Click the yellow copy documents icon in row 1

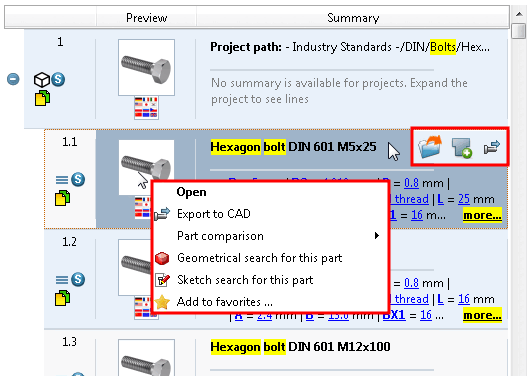click(43, 98)
